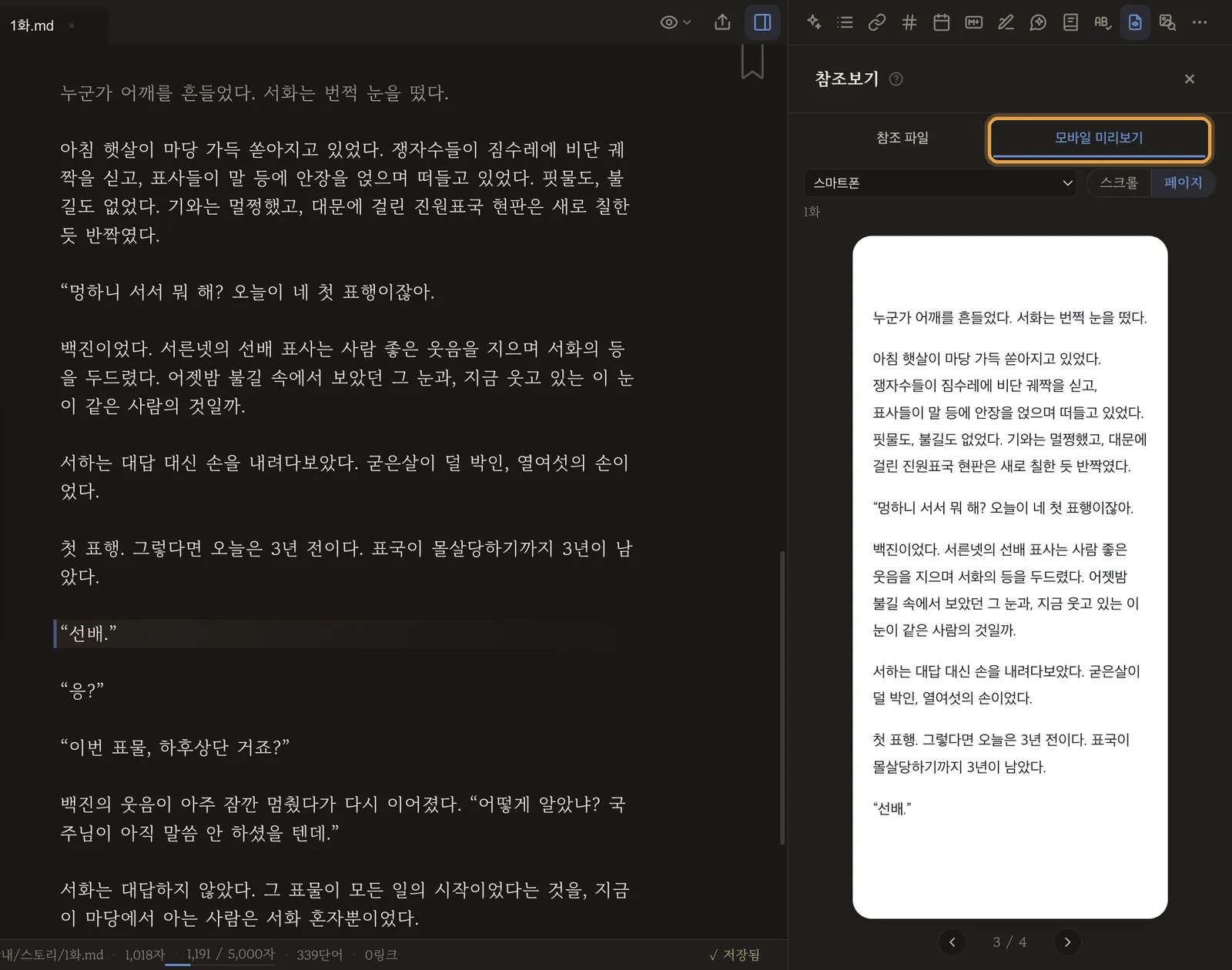Open the book notes panel icon

[1070, 22]
